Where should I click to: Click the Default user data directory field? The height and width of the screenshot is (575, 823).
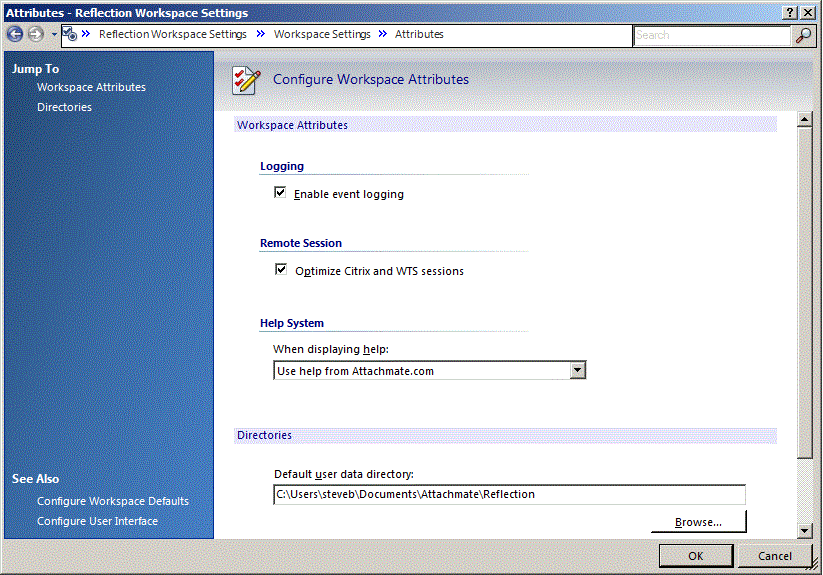pos(509,494)
